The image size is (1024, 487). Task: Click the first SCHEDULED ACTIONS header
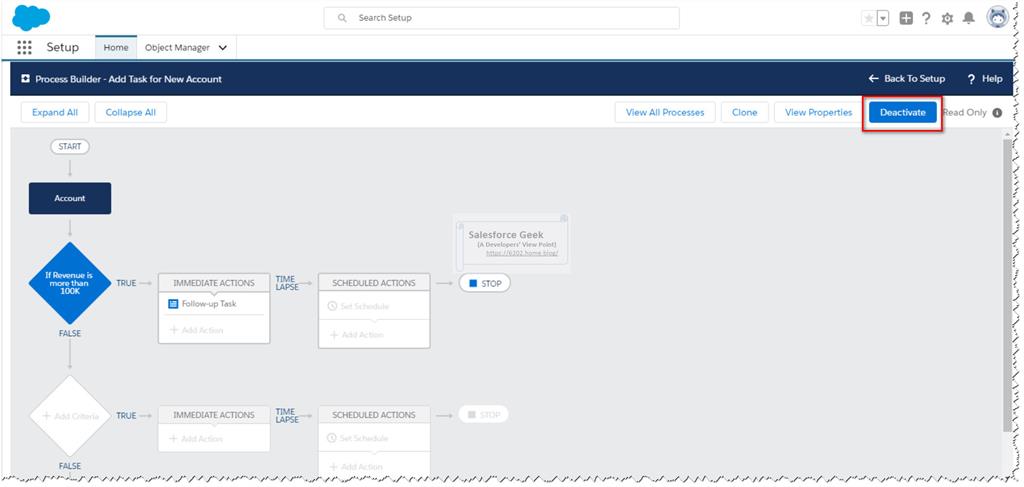(374, 283)
